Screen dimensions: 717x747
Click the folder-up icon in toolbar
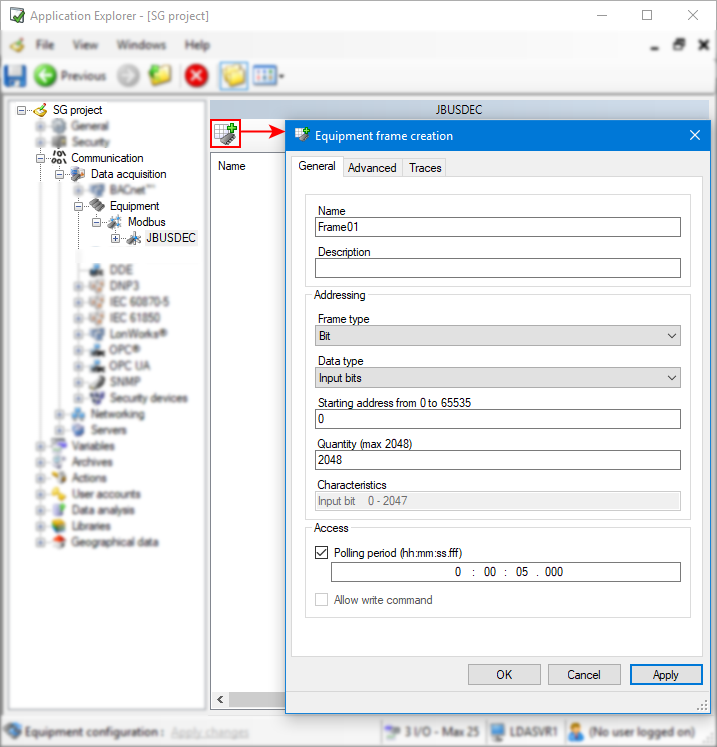[160, 76]
